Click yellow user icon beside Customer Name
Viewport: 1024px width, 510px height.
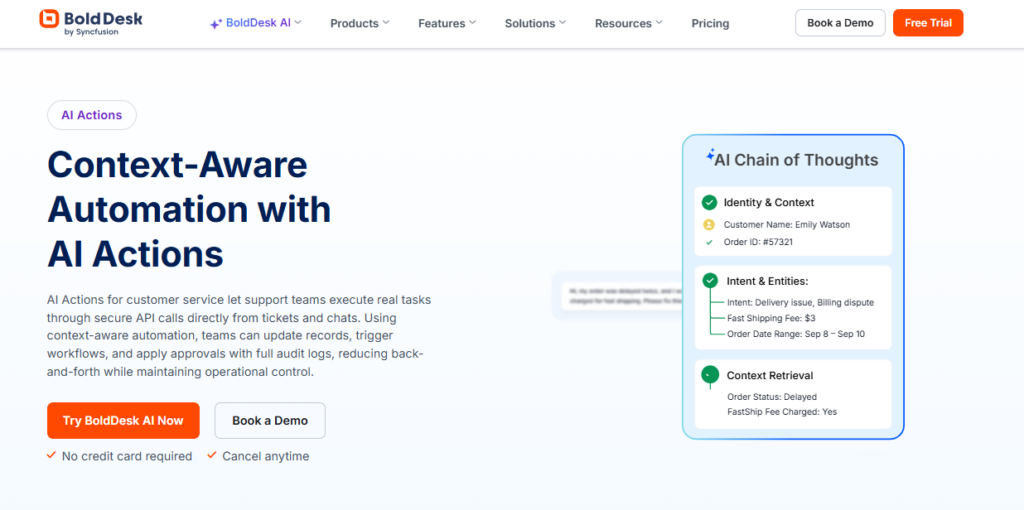(709, 225)
